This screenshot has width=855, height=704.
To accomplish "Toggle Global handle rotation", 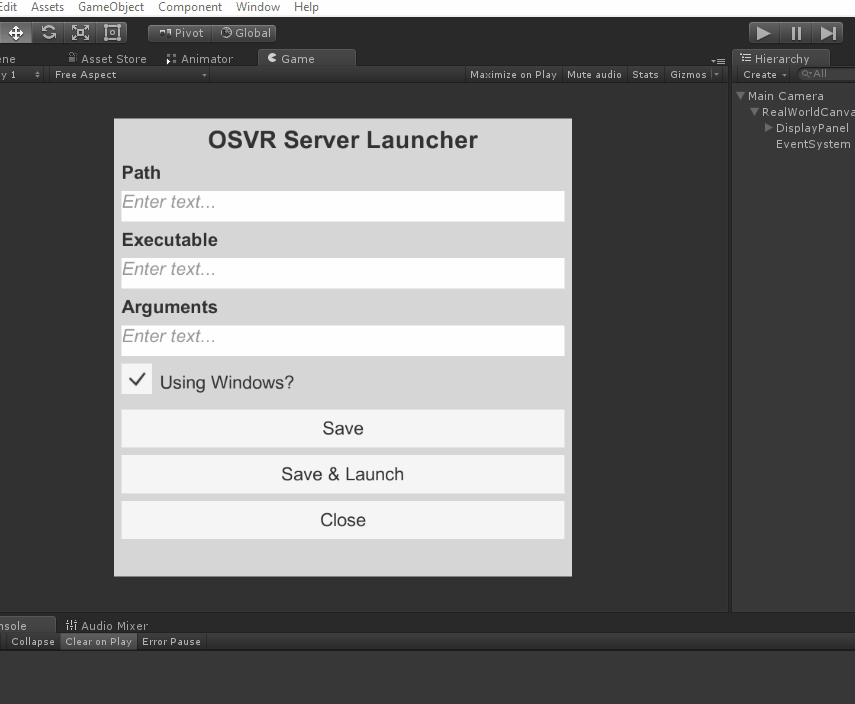I will tap(245, 33).
